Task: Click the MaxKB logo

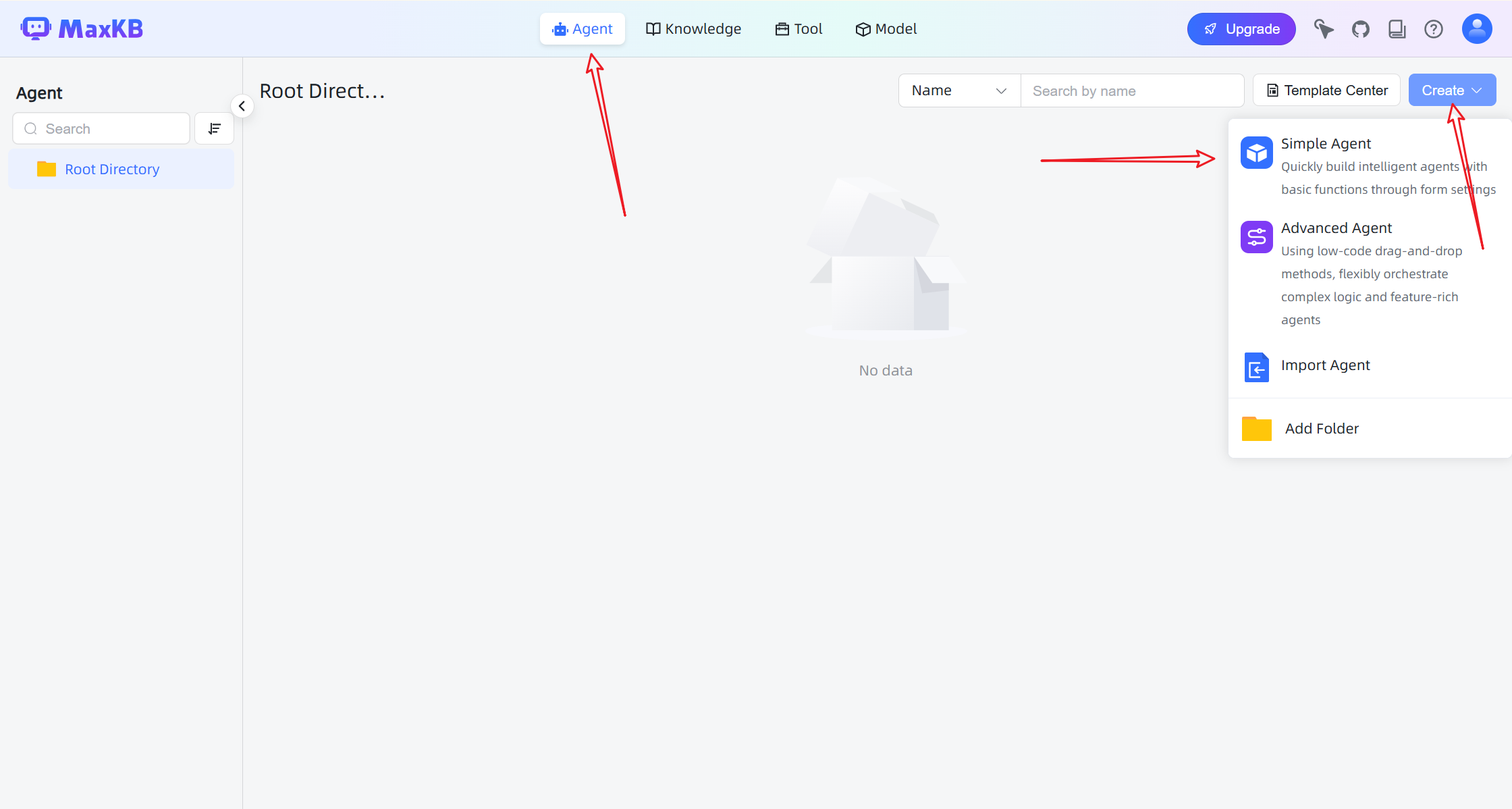Action: (82, 29)
